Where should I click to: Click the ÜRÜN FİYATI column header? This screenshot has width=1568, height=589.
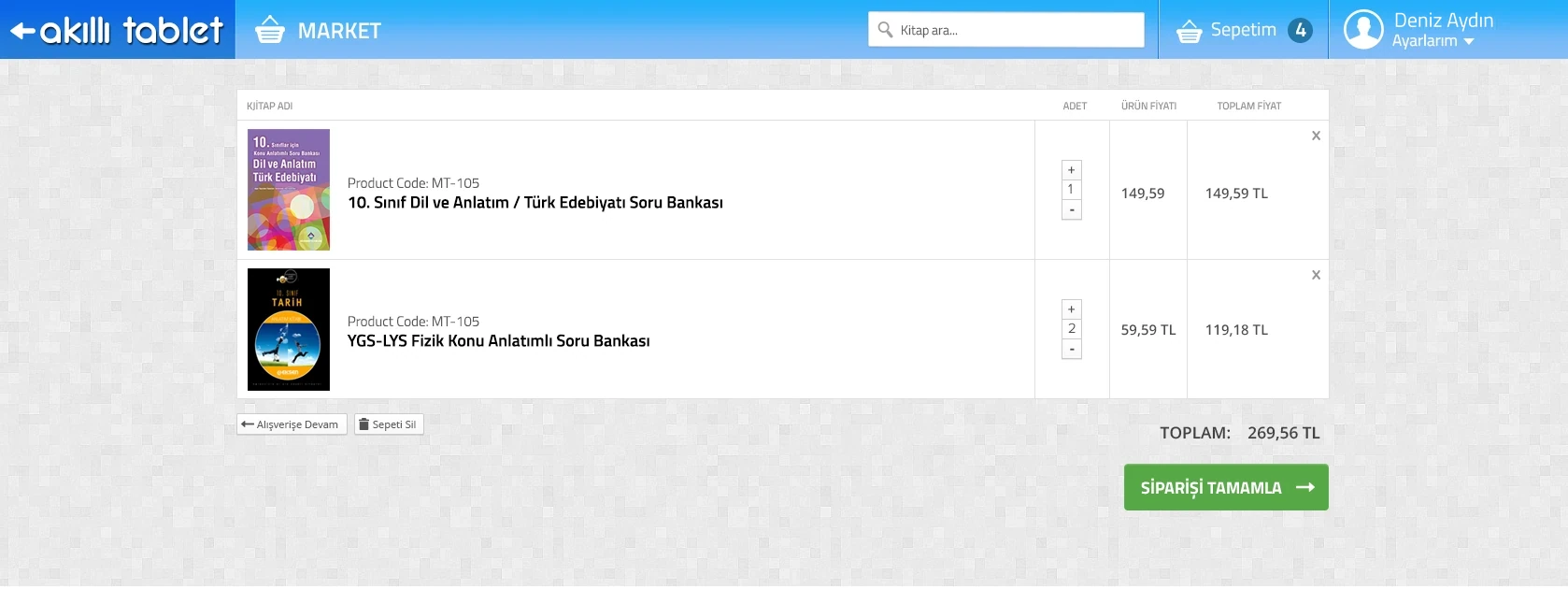tap(1149, 106)
